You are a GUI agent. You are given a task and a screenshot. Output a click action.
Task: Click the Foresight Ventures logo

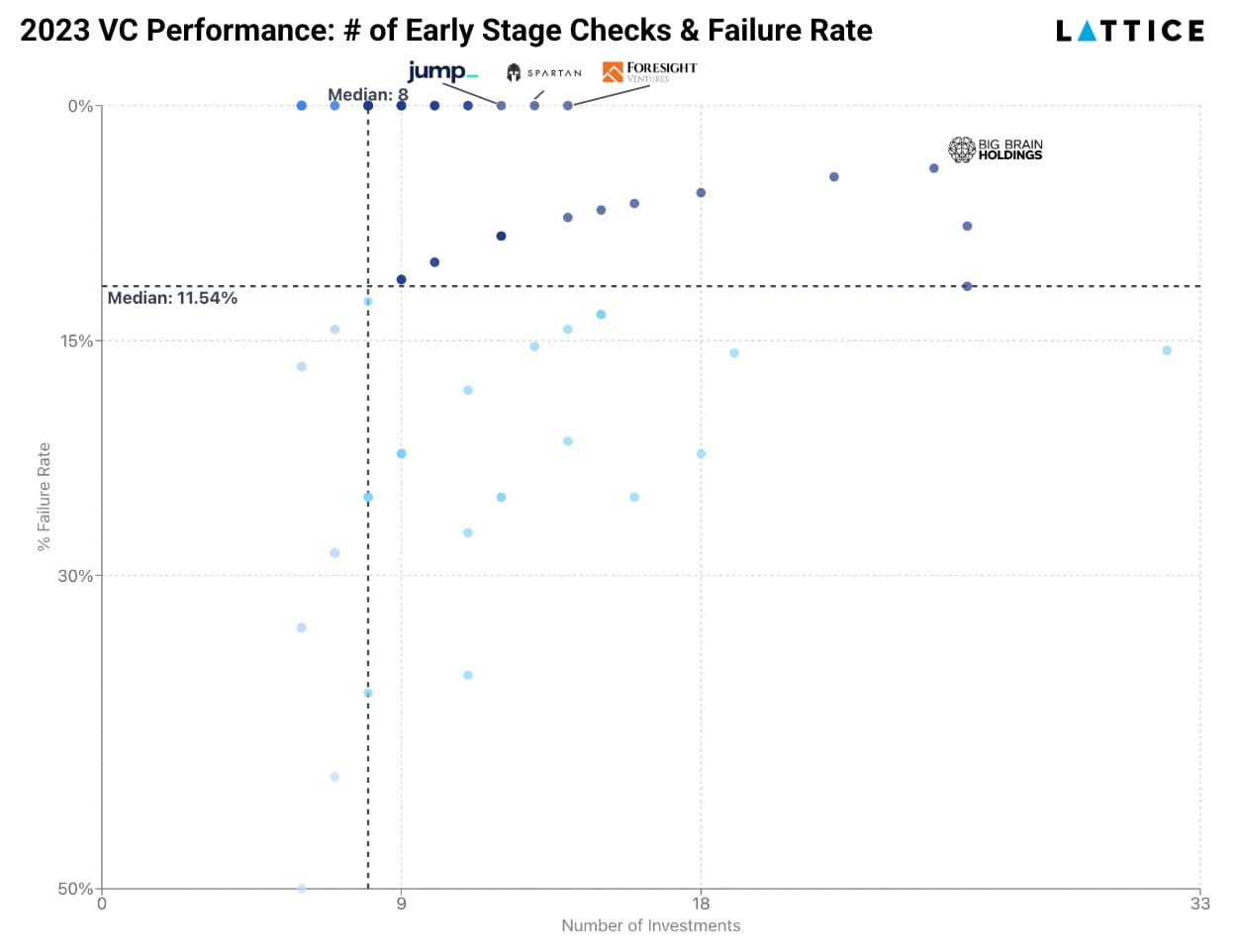tap(649, 71)
